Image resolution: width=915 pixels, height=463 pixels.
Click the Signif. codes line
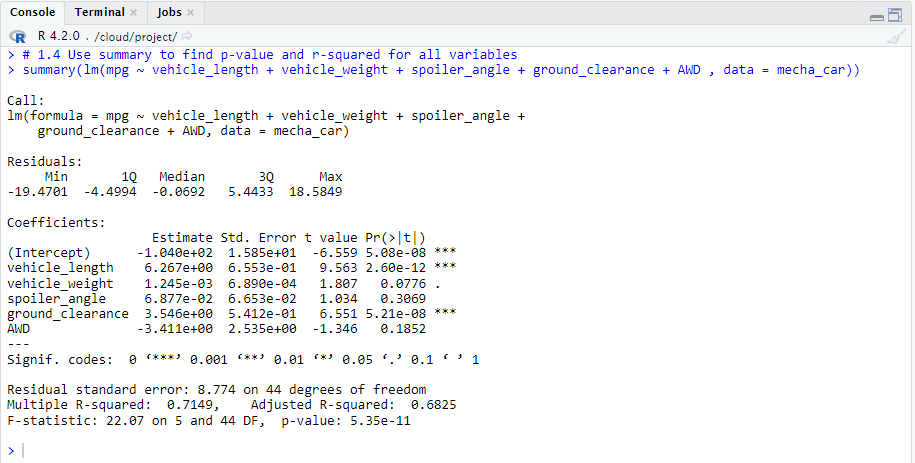[x=243, y=360]
